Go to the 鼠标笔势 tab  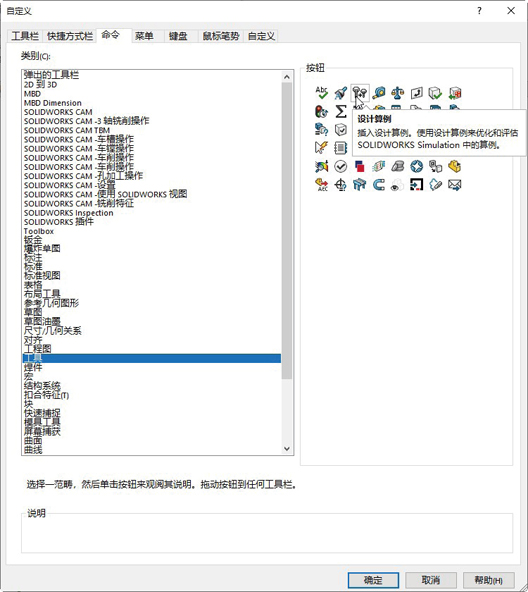221,36
